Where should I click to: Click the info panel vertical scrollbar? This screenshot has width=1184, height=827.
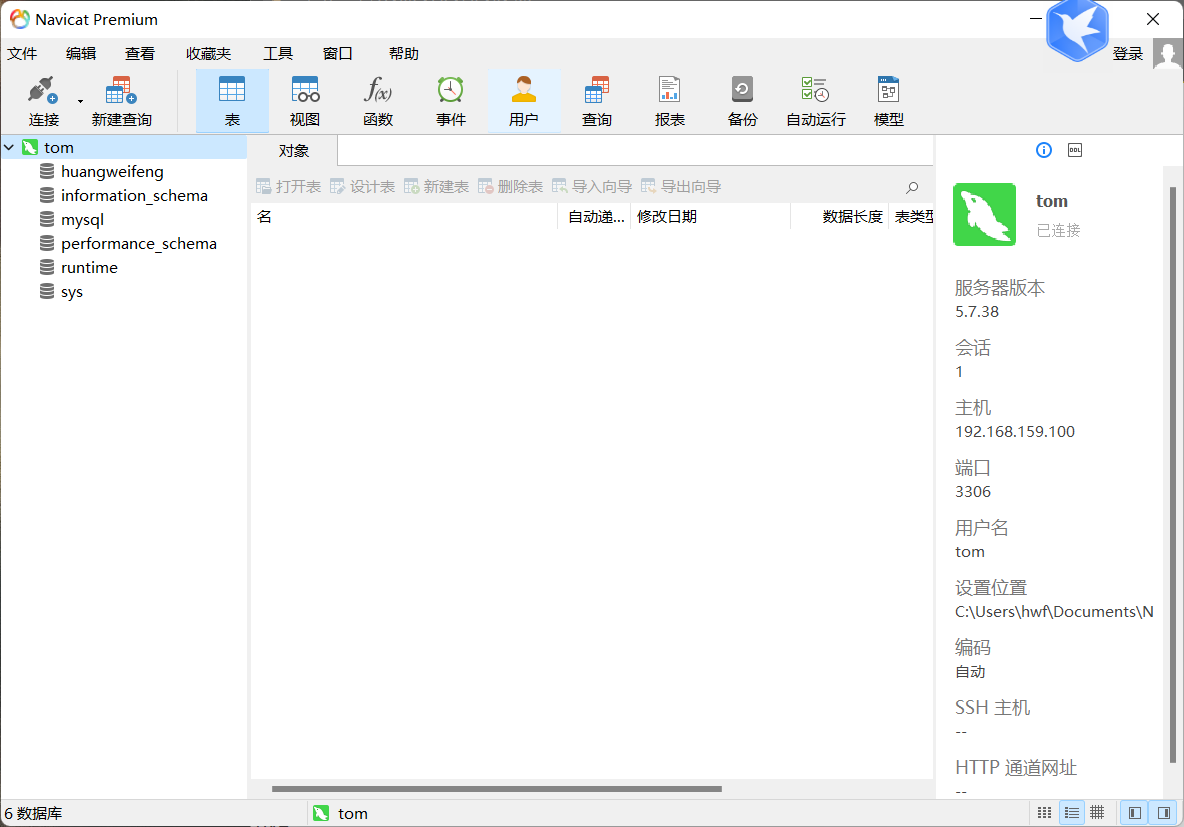1173,474
